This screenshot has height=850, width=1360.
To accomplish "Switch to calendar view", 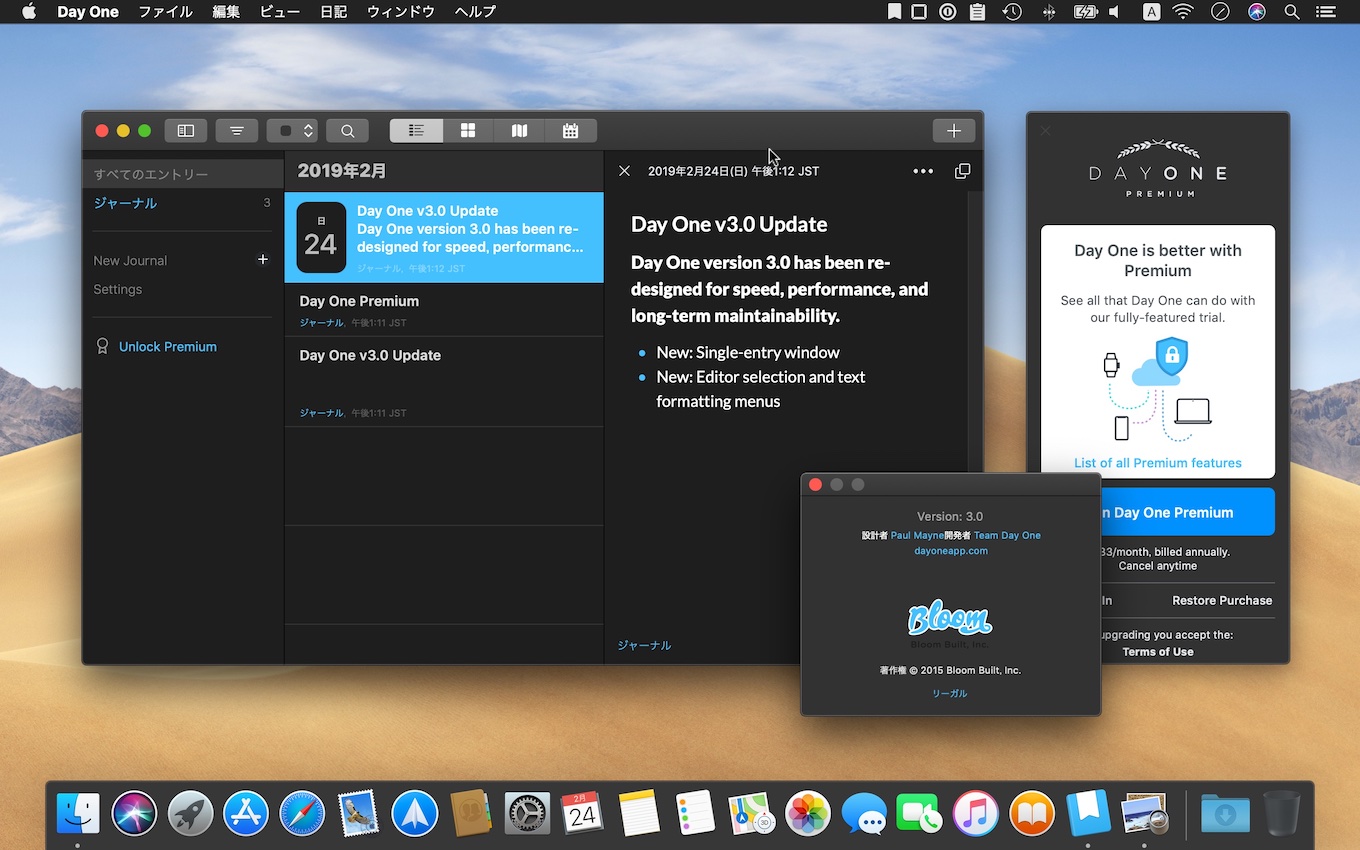I will pos(571,131).
